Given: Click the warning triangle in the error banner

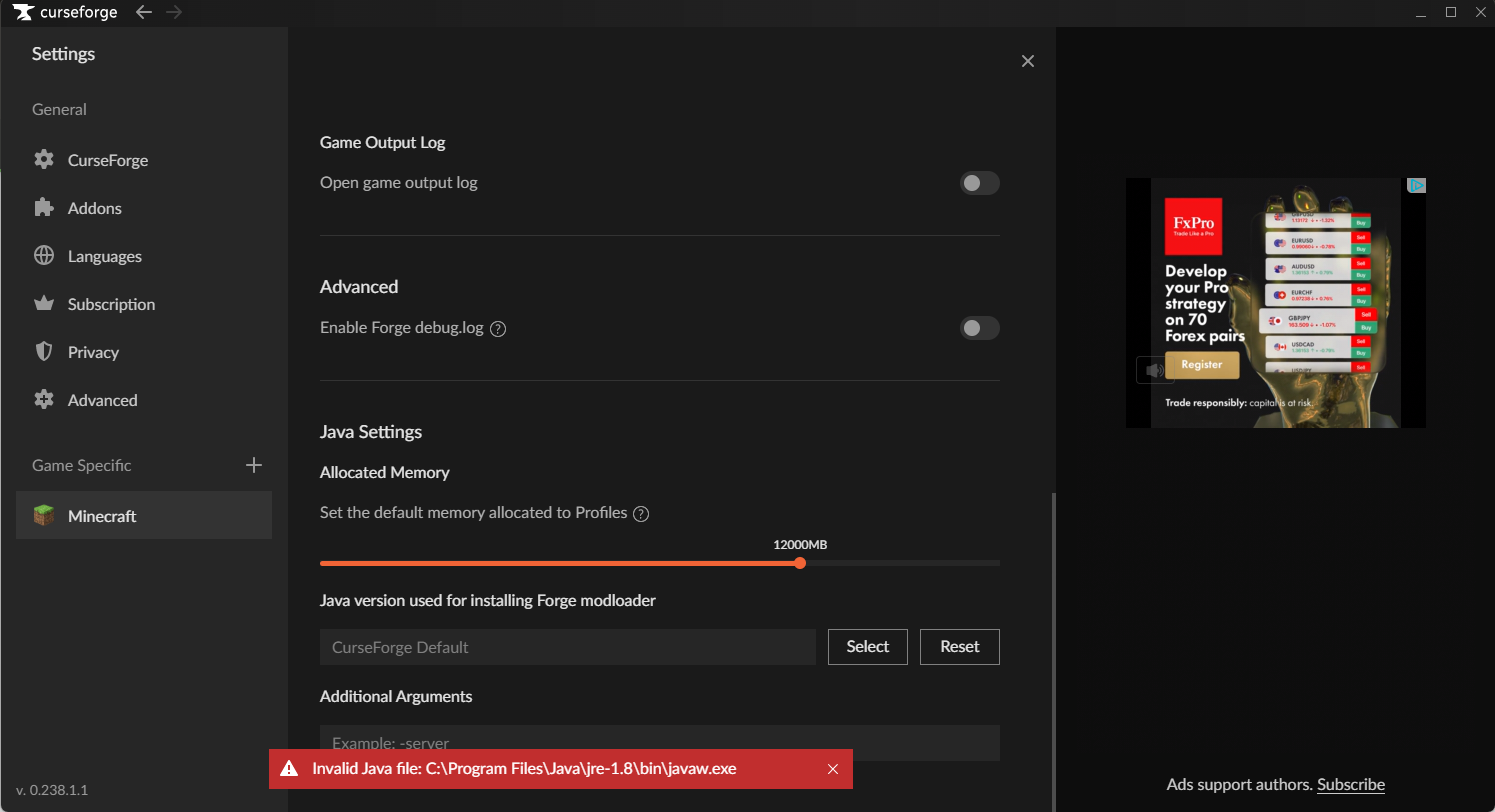Looking at the screenshot, I should tap(289, 769).
